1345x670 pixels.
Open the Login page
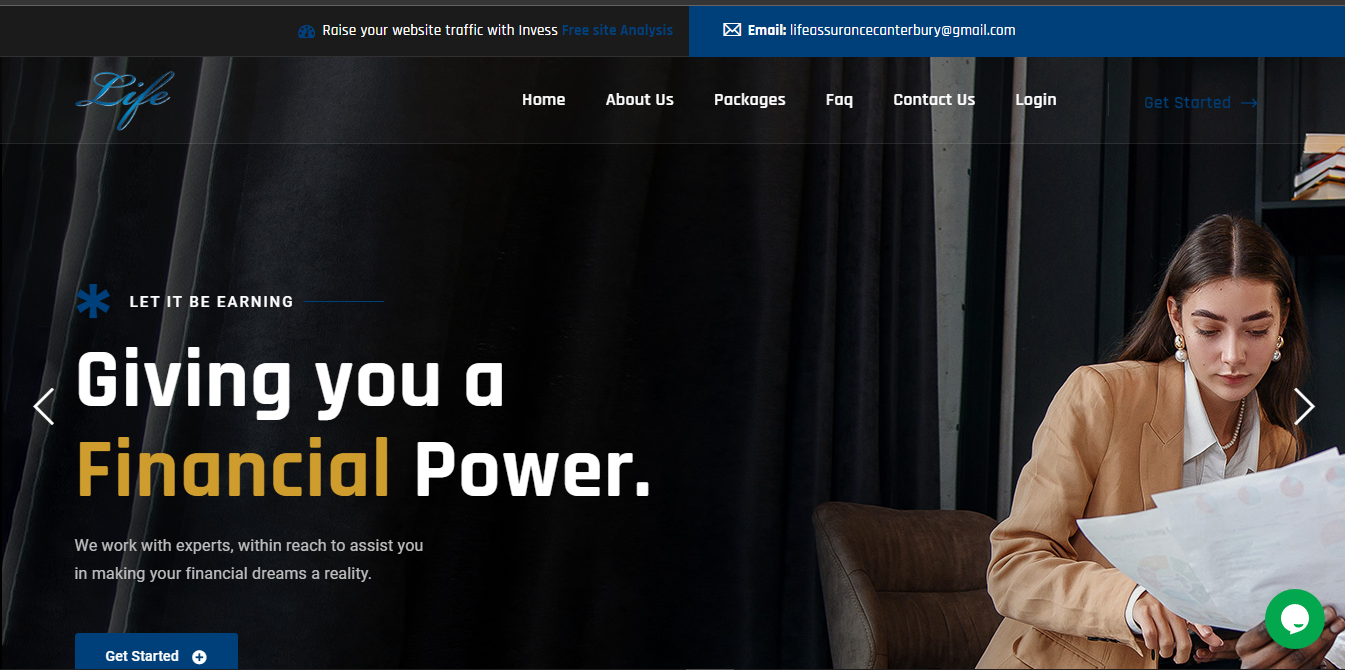(1035, 99)
